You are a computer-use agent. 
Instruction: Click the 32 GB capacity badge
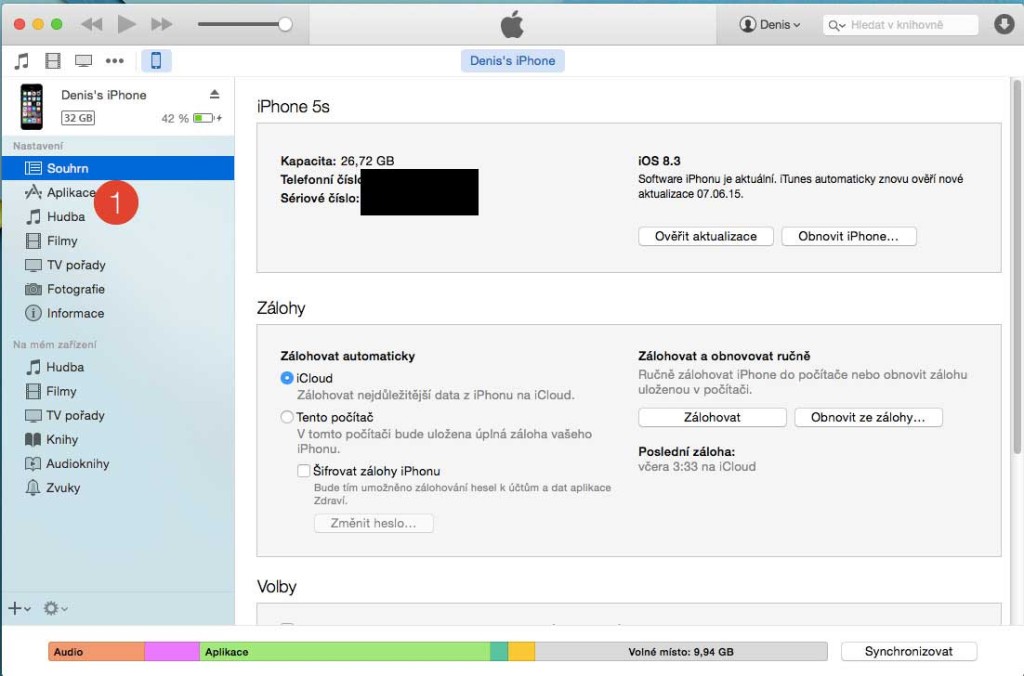78,118
